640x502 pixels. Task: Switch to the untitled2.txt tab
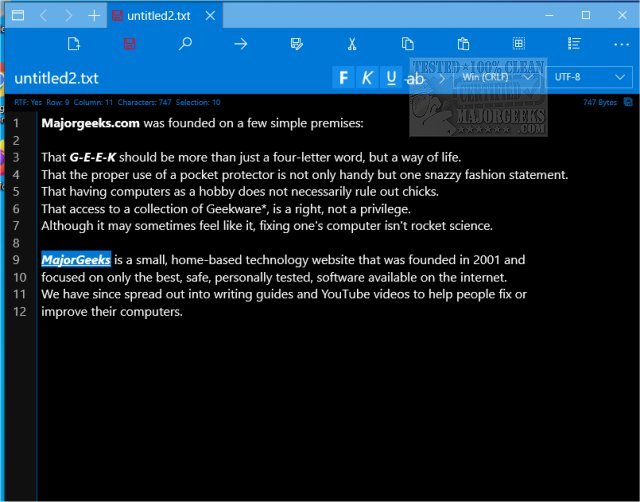point(158,16)
